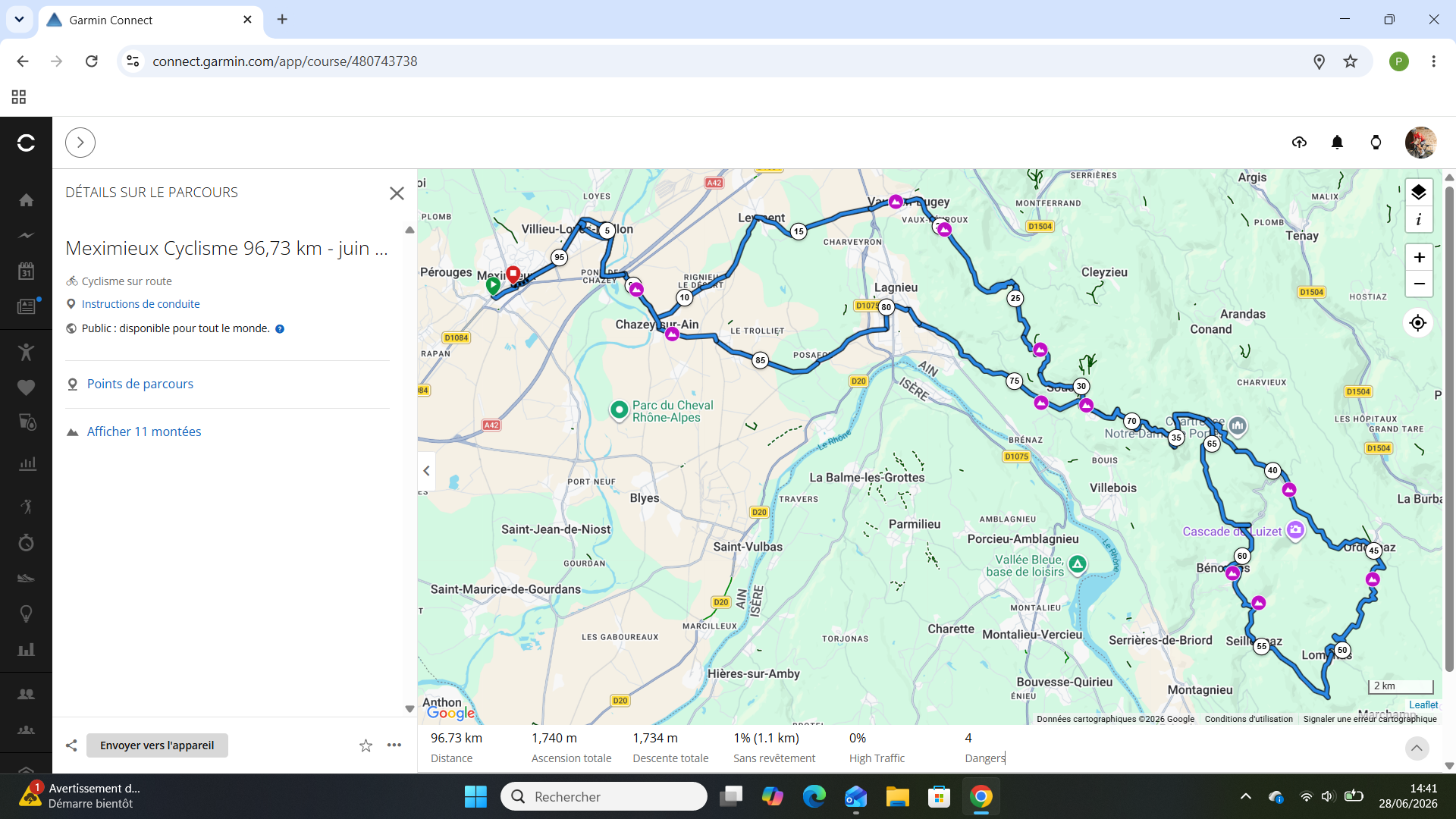The width and height of the screenshot is (1456, 819).
Task: Open the map layers selector
Action: point(1418,193)
